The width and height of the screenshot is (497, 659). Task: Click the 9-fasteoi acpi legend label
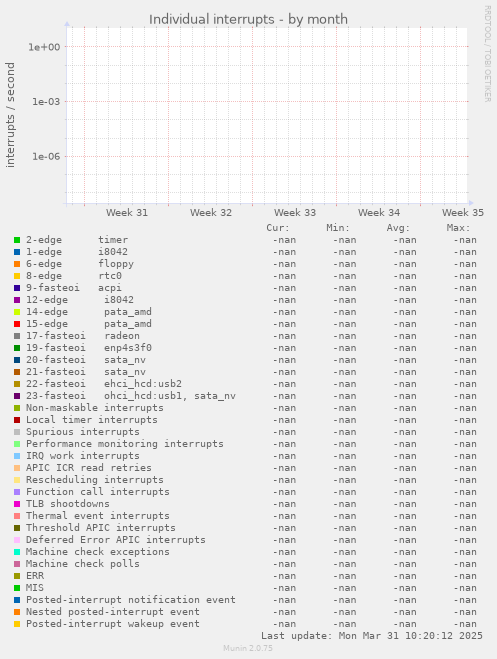(x=74, y=288)
